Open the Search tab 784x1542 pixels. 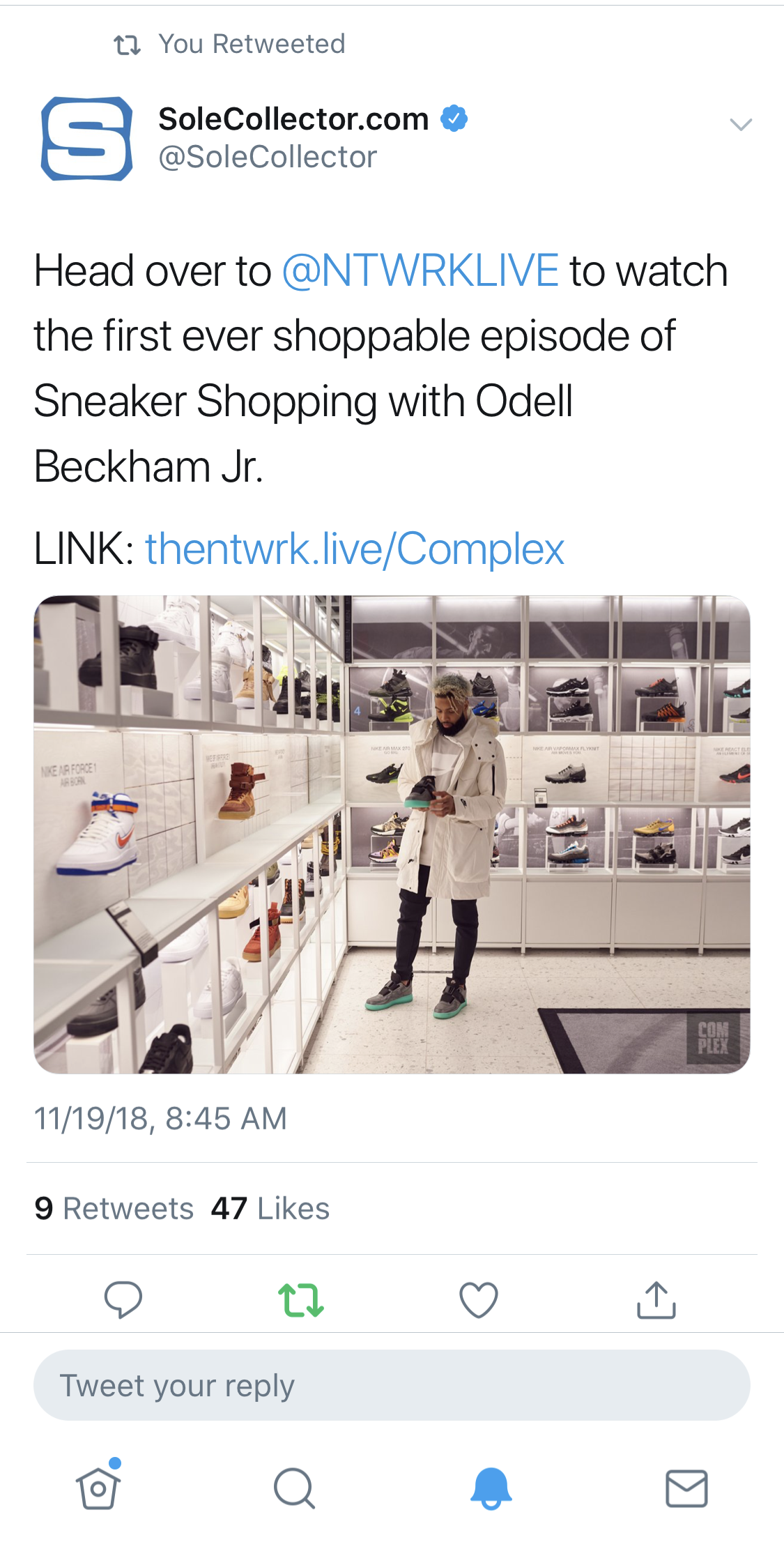click(294, 1488)
